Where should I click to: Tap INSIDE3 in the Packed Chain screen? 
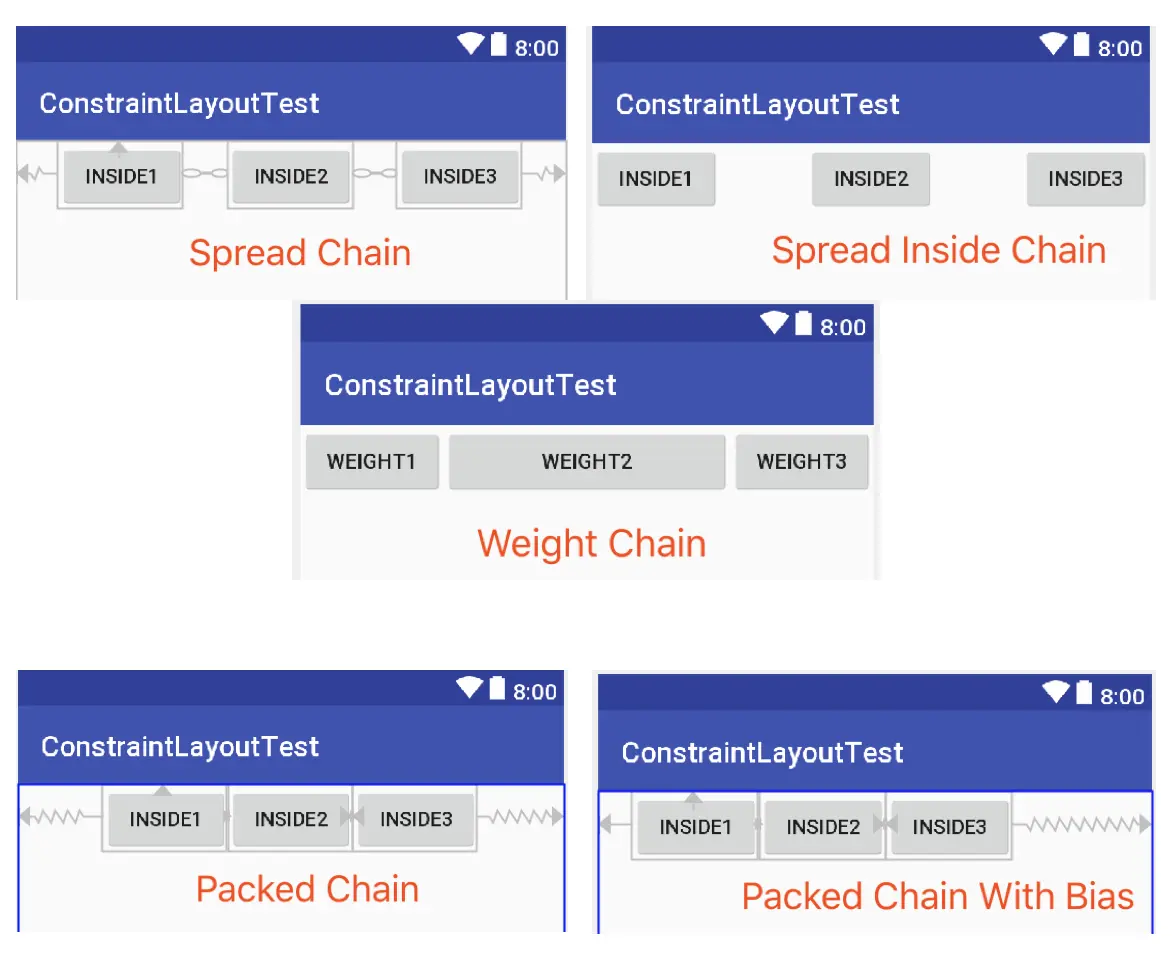coord(416,820)
